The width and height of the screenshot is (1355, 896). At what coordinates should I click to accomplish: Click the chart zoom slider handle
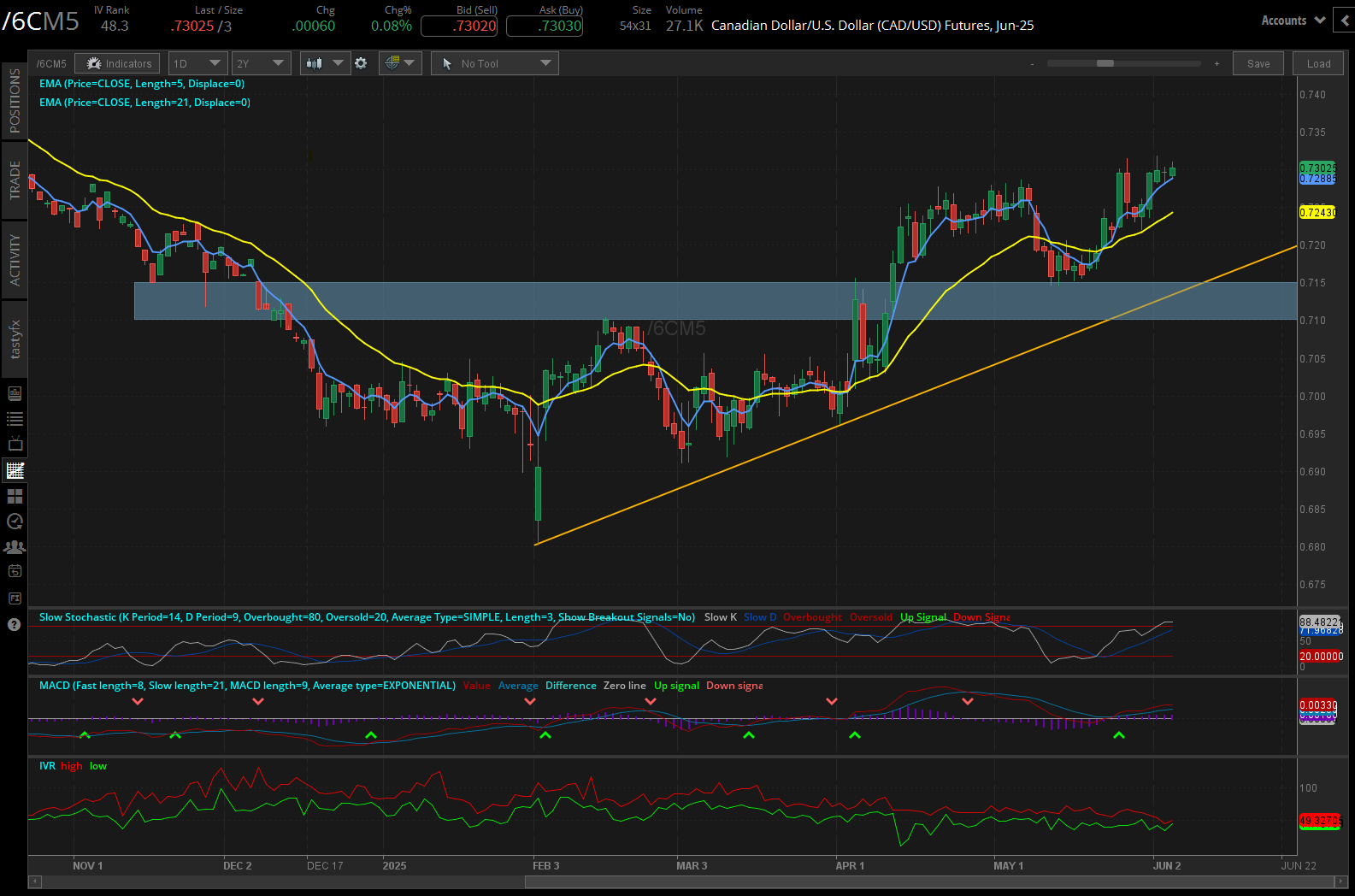click(x=1105, y=63)
